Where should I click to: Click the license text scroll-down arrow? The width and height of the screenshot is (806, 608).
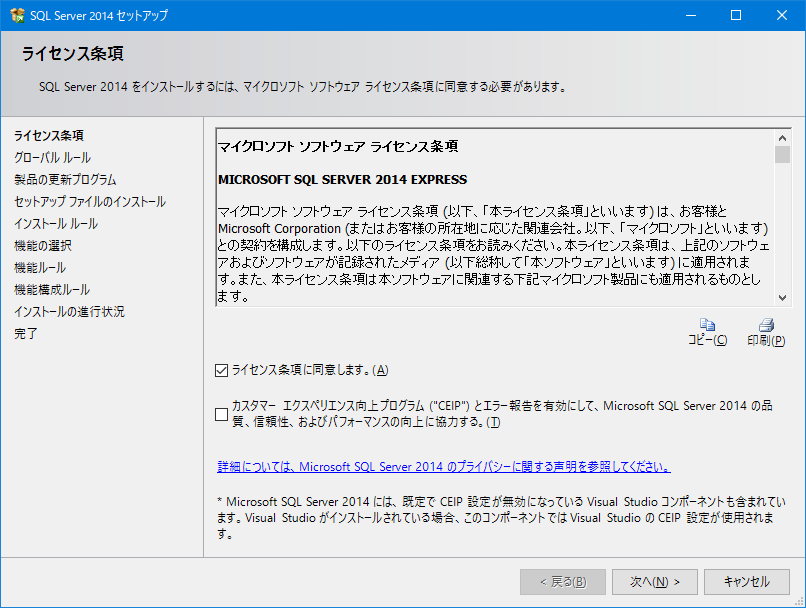[x=782, y=298]
